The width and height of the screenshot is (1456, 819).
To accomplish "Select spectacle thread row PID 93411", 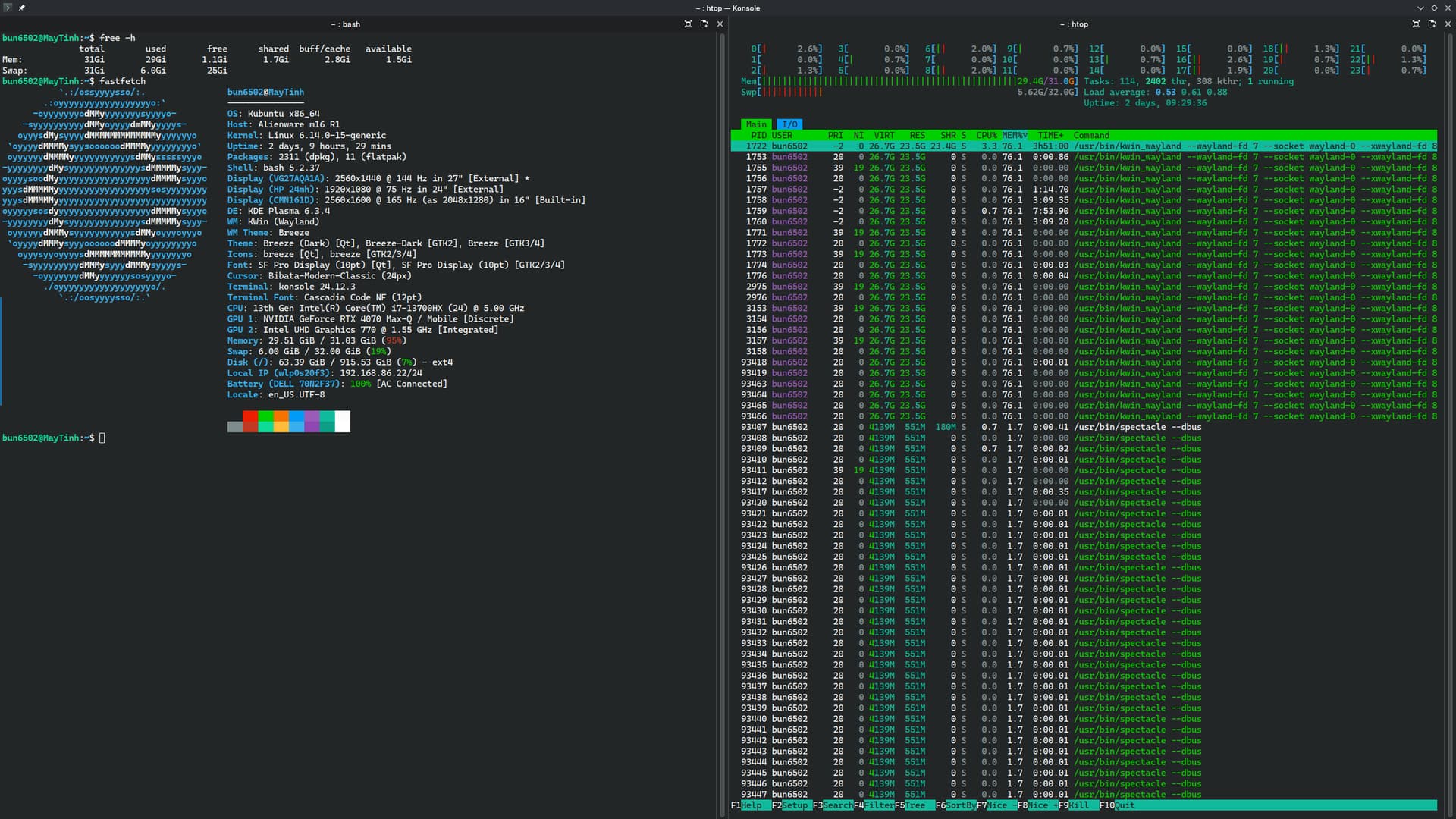I will (1084, 470).
